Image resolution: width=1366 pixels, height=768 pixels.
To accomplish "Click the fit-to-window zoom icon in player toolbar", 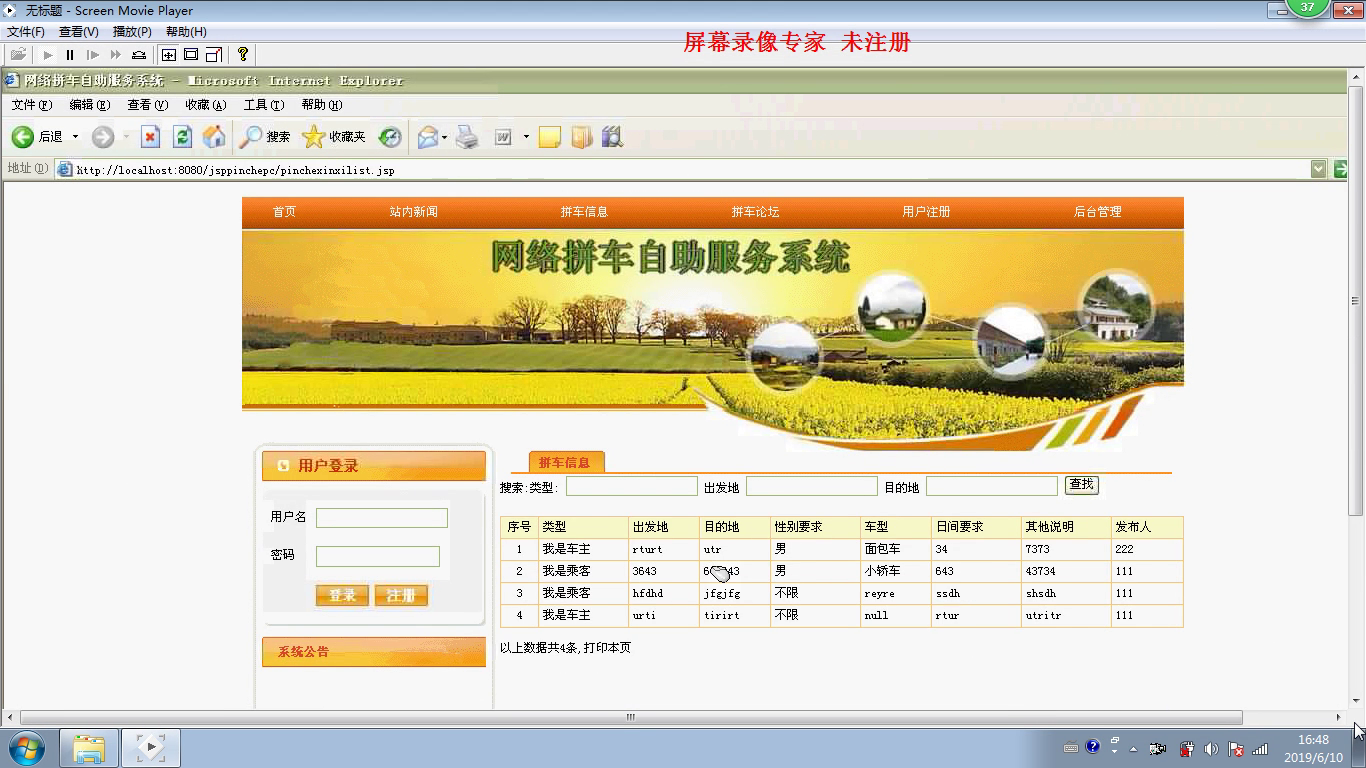I will 169,55.
